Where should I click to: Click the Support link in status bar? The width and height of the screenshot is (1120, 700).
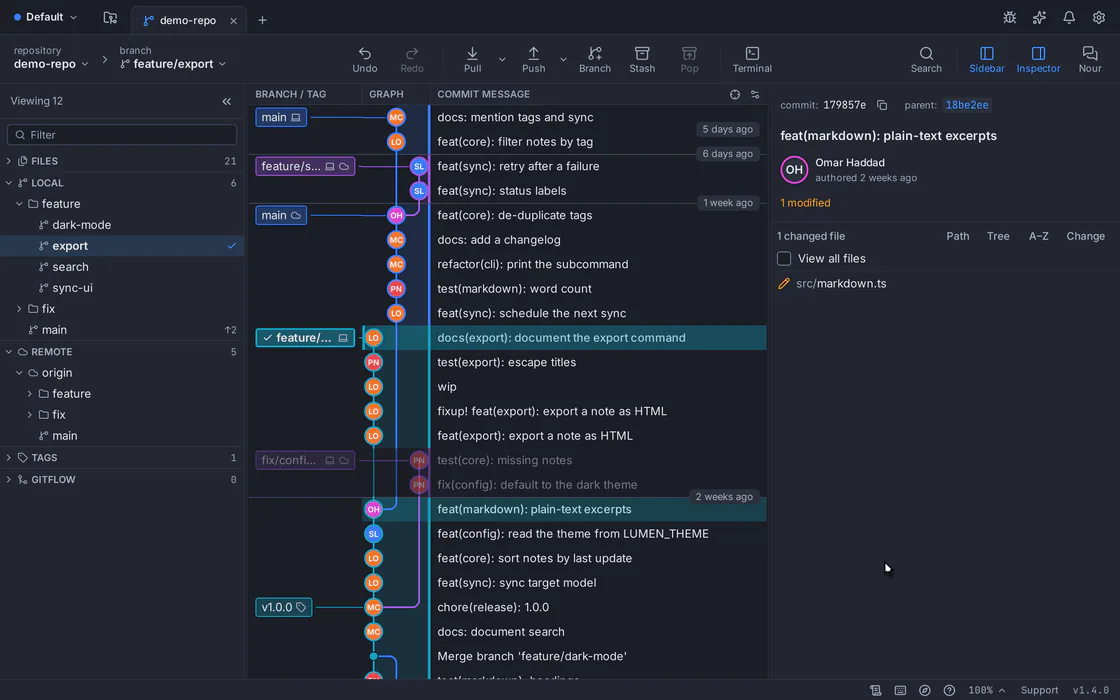[x=1039, y=690]
